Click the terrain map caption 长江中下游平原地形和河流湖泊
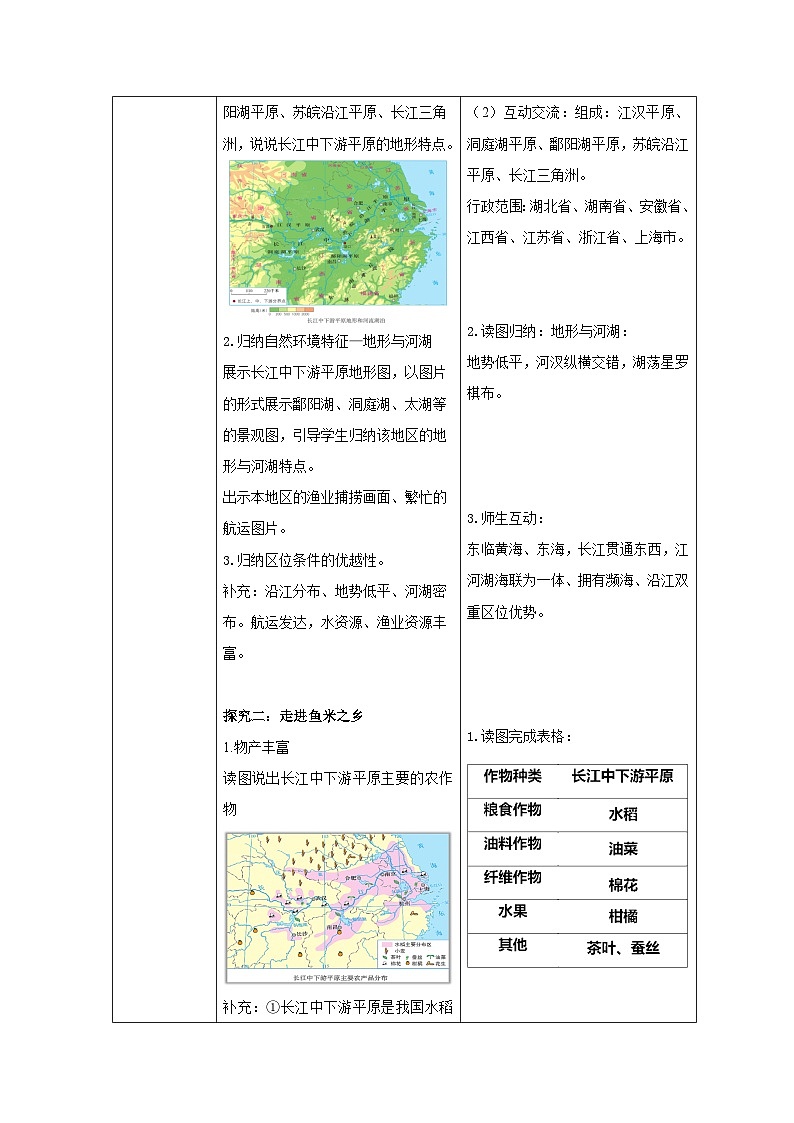The image size is (794, 1123). (346, 321)
